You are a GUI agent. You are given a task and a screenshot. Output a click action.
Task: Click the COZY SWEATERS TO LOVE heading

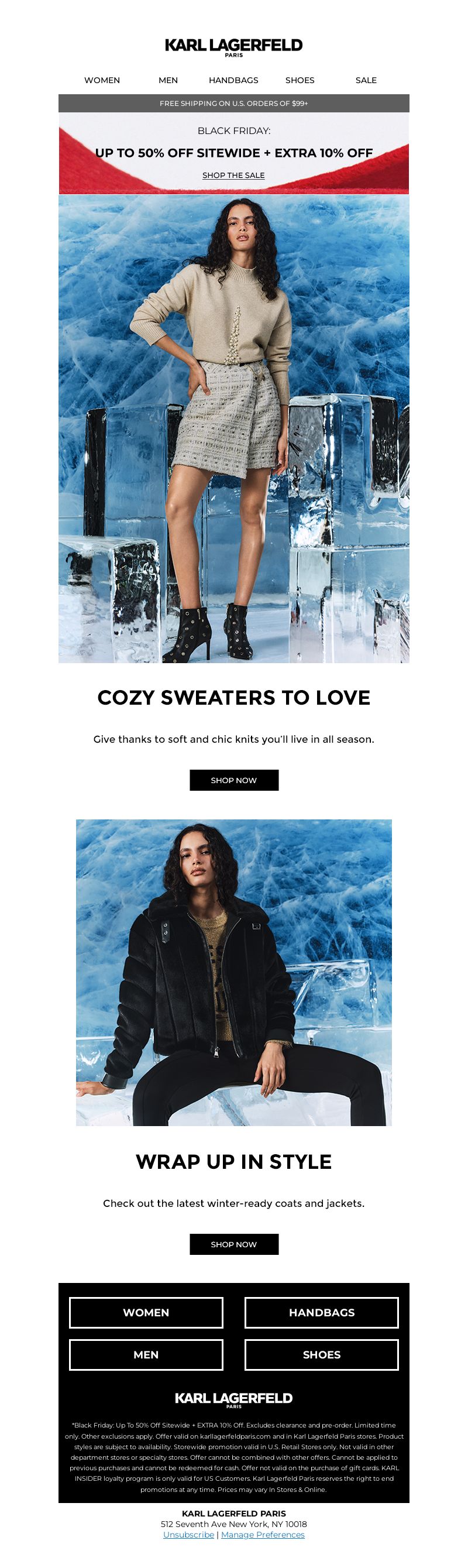(233, 698)
